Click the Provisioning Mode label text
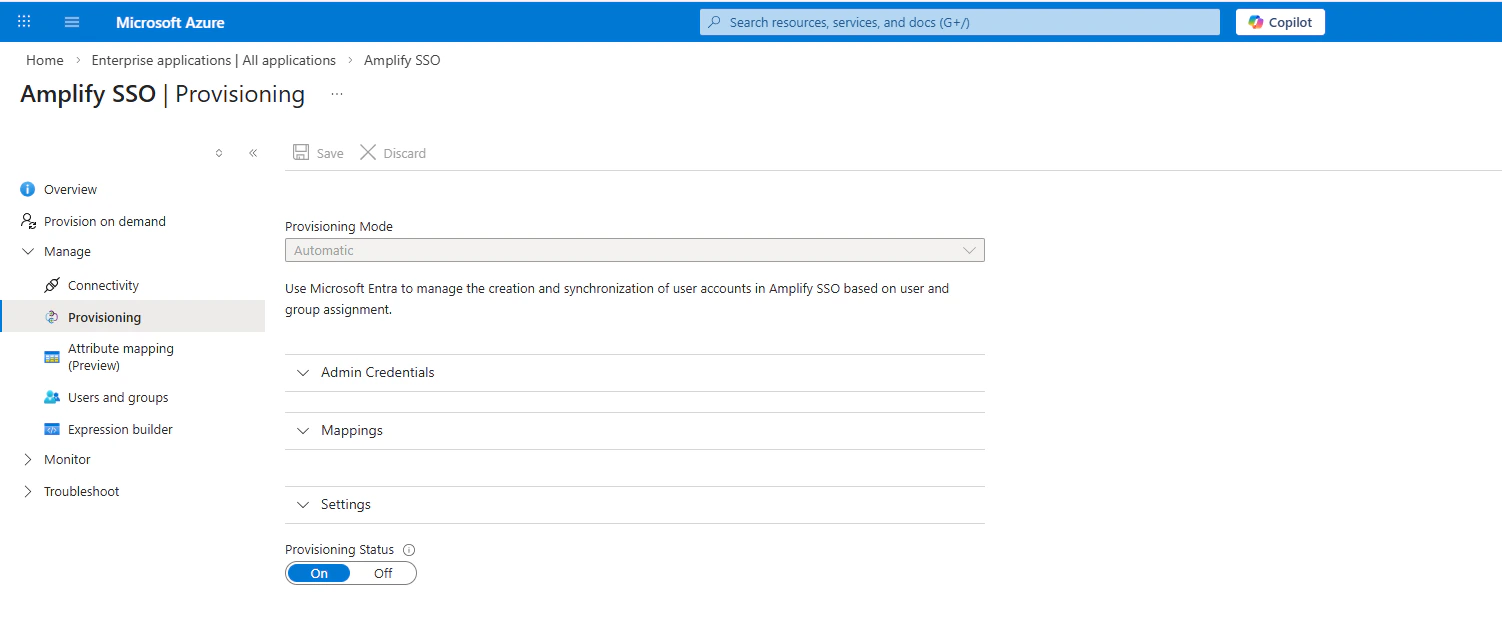Viewport: 1502px width, 638px height. point(339,226)
